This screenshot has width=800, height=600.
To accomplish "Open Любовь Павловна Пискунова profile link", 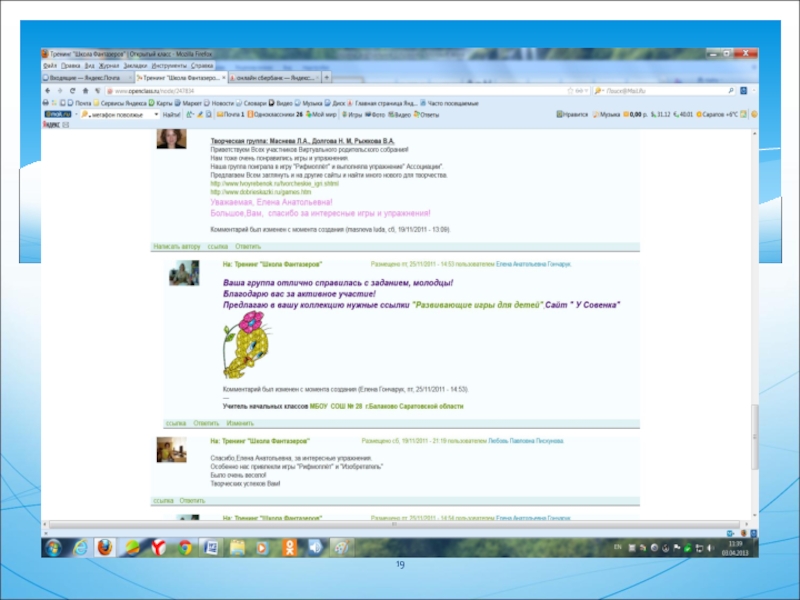I will (526, 441).
